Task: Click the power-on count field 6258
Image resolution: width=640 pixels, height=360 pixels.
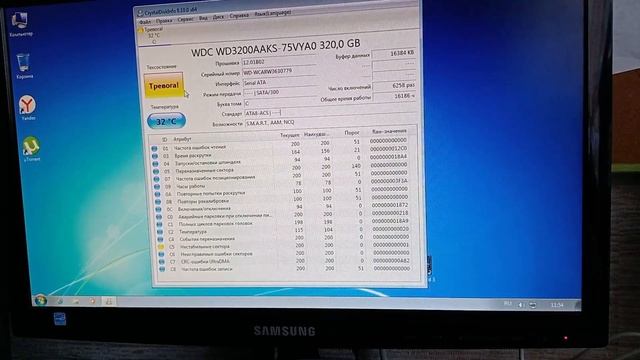Action: 395,86
